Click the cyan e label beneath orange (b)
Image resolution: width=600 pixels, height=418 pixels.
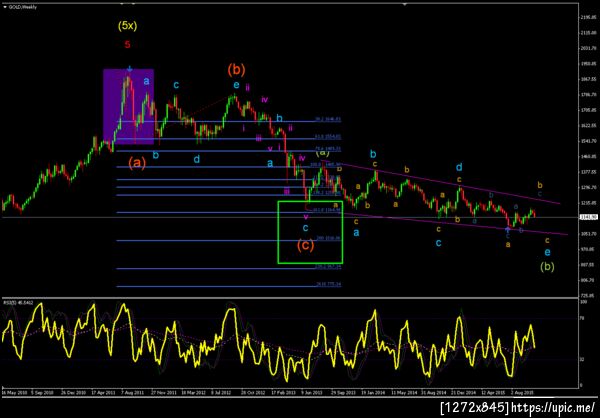point(236,85)
